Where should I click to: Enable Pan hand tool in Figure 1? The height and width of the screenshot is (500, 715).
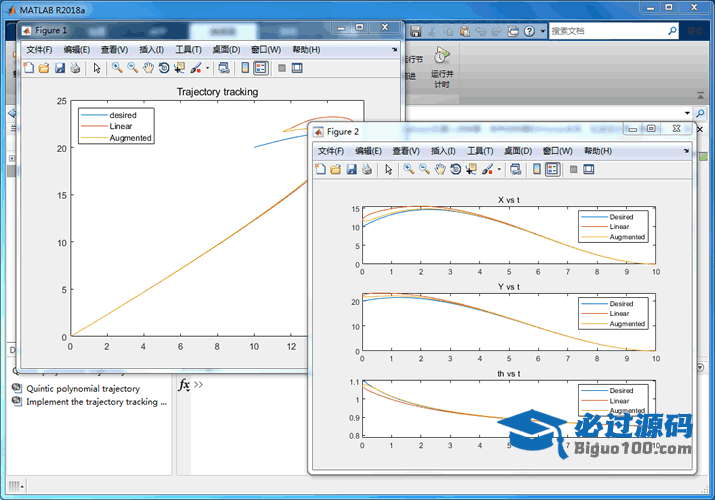[148, 68]
